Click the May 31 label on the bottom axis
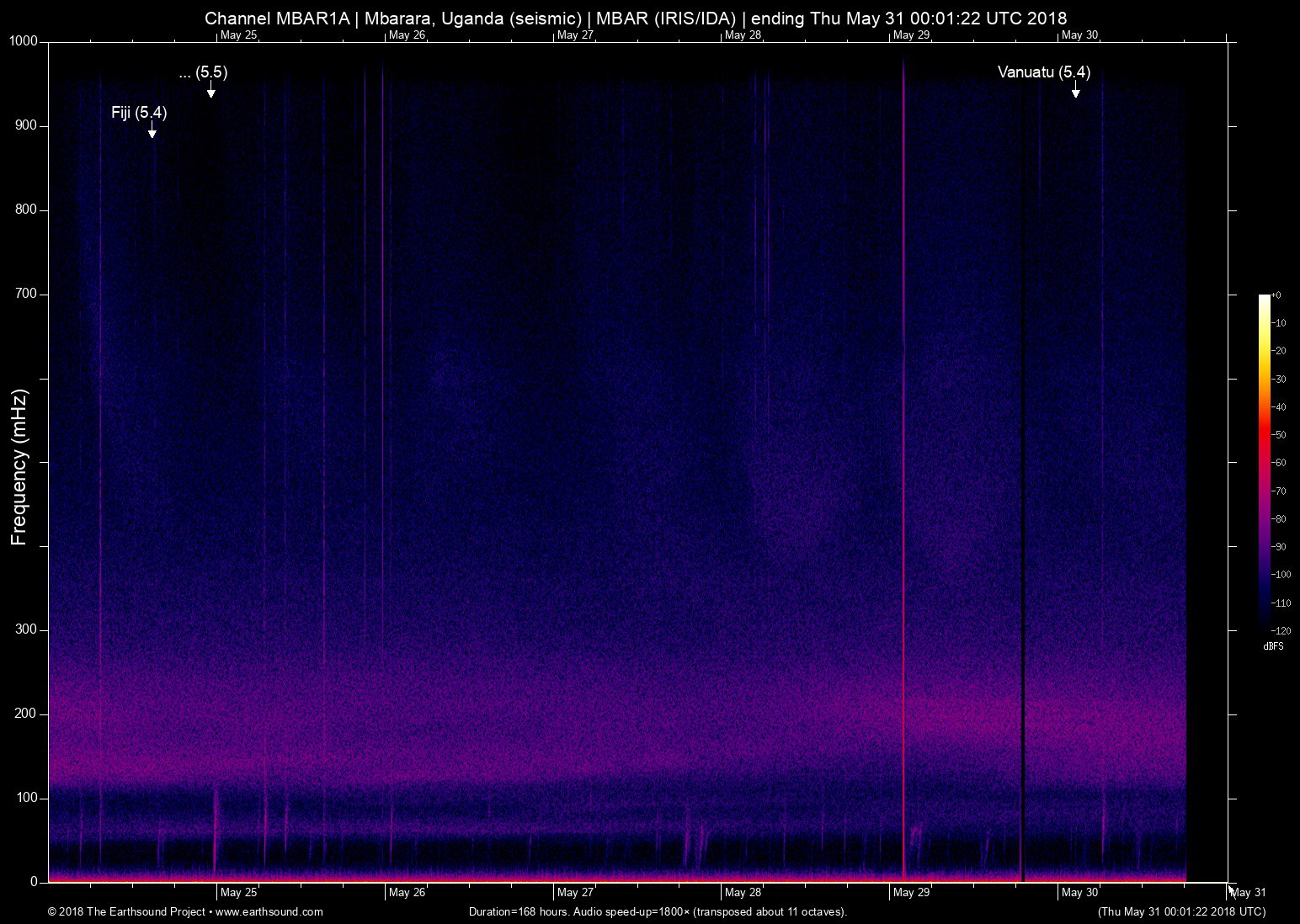Viewport: 1300px width, 924px height. (1248, 892)
